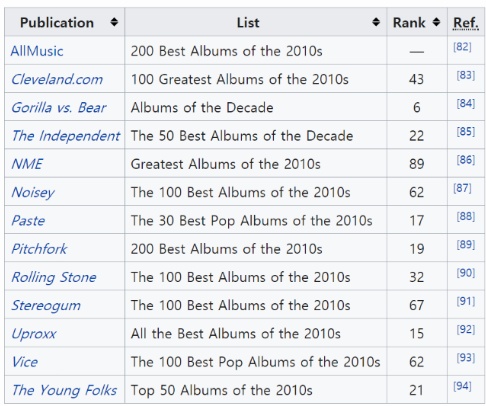Viewport: 486px width, 406px height.
Task: Open the AllMusic publication link
Action: 37,51
